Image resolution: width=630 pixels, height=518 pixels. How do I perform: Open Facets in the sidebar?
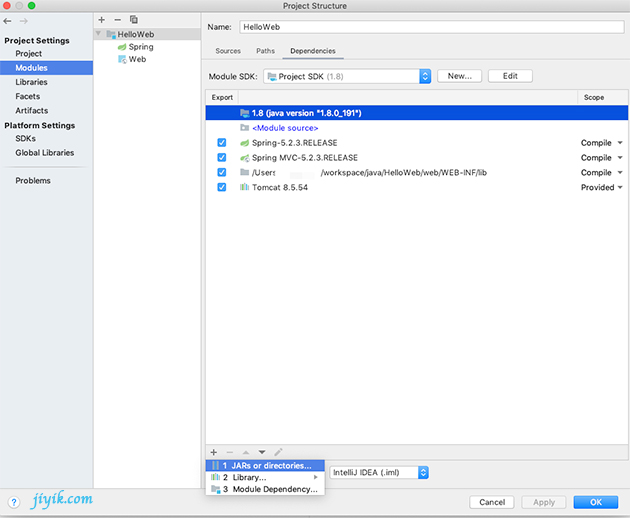[28, 96]
